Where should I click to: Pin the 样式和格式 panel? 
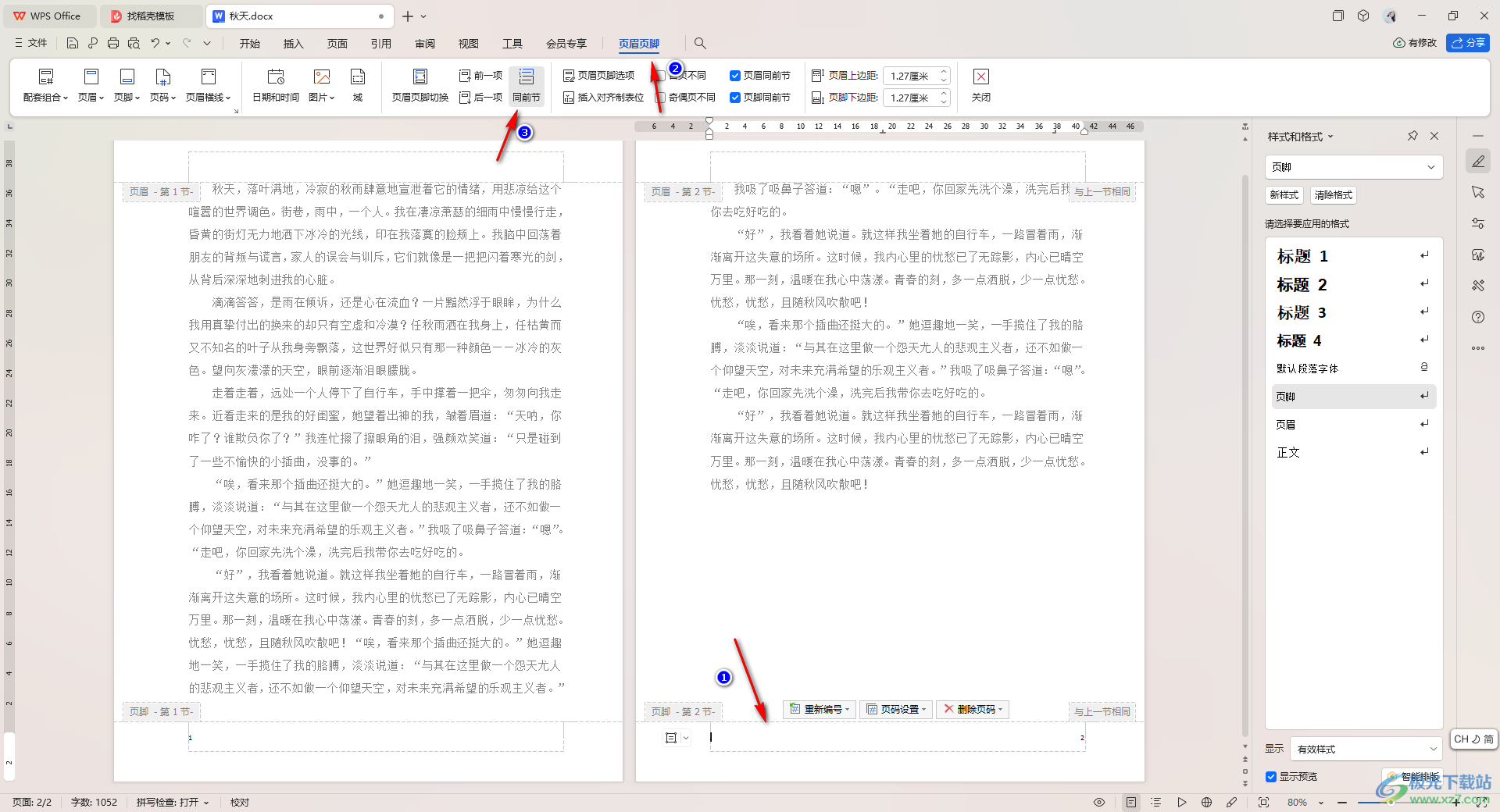1412,136
